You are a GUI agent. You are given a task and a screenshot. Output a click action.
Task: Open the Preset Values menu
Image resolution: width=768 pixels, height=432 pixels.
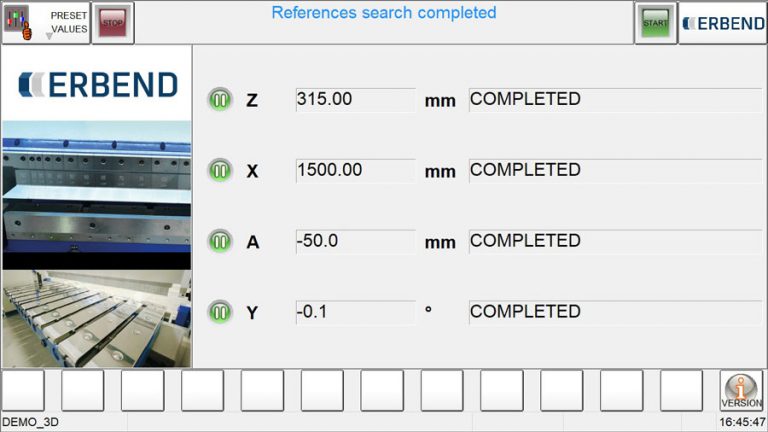tap(46, 22)
